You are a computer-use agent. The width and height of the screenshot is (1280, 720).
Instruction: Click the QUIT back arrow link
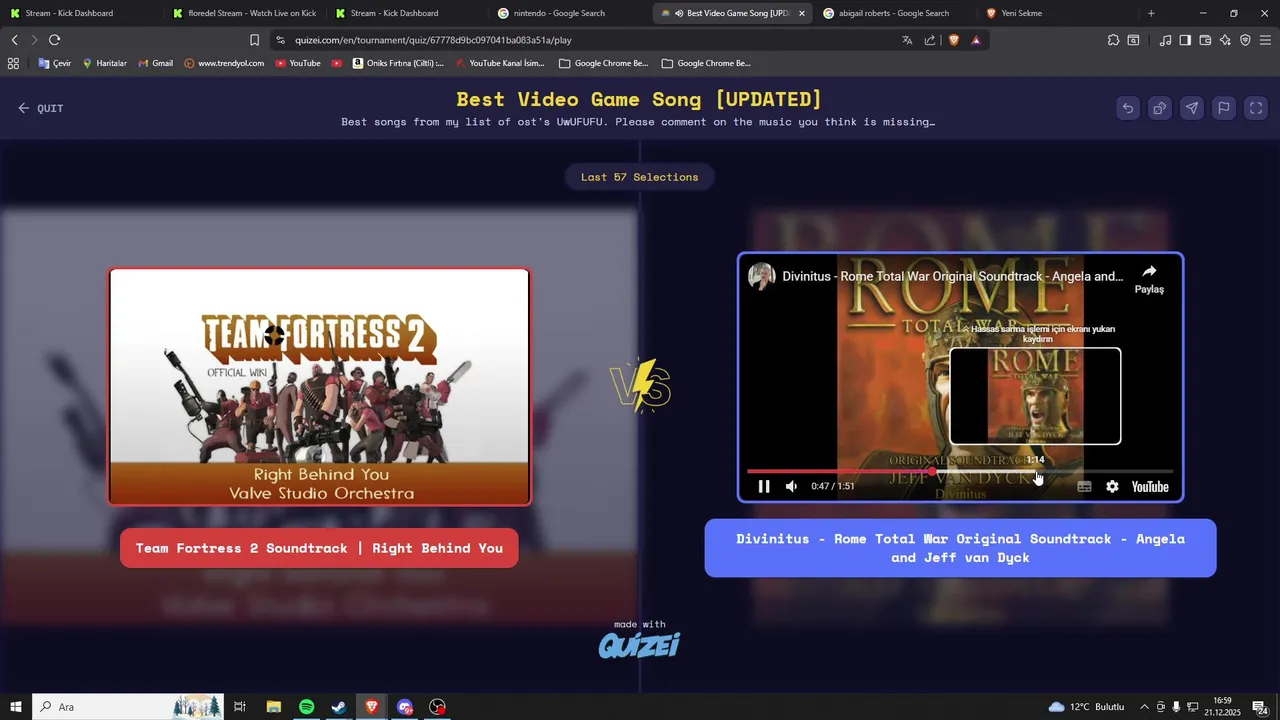tap(40, 108)
